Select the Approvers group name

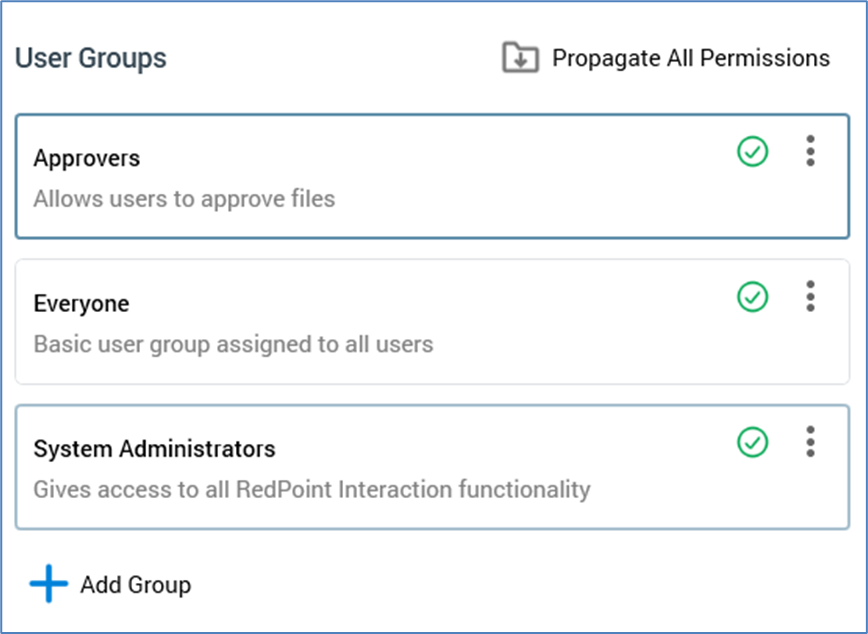(x=87, y=158)
